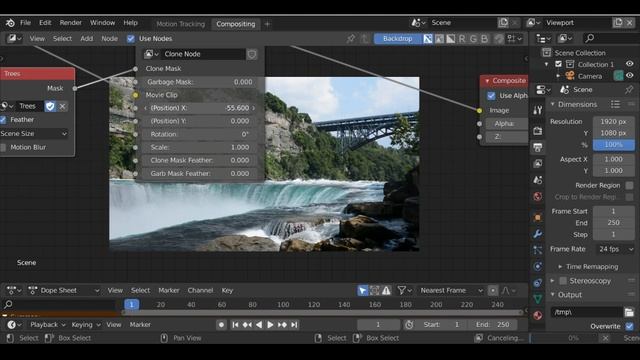Open the Modifiers wrench tab icon

(x=538, y=234)
